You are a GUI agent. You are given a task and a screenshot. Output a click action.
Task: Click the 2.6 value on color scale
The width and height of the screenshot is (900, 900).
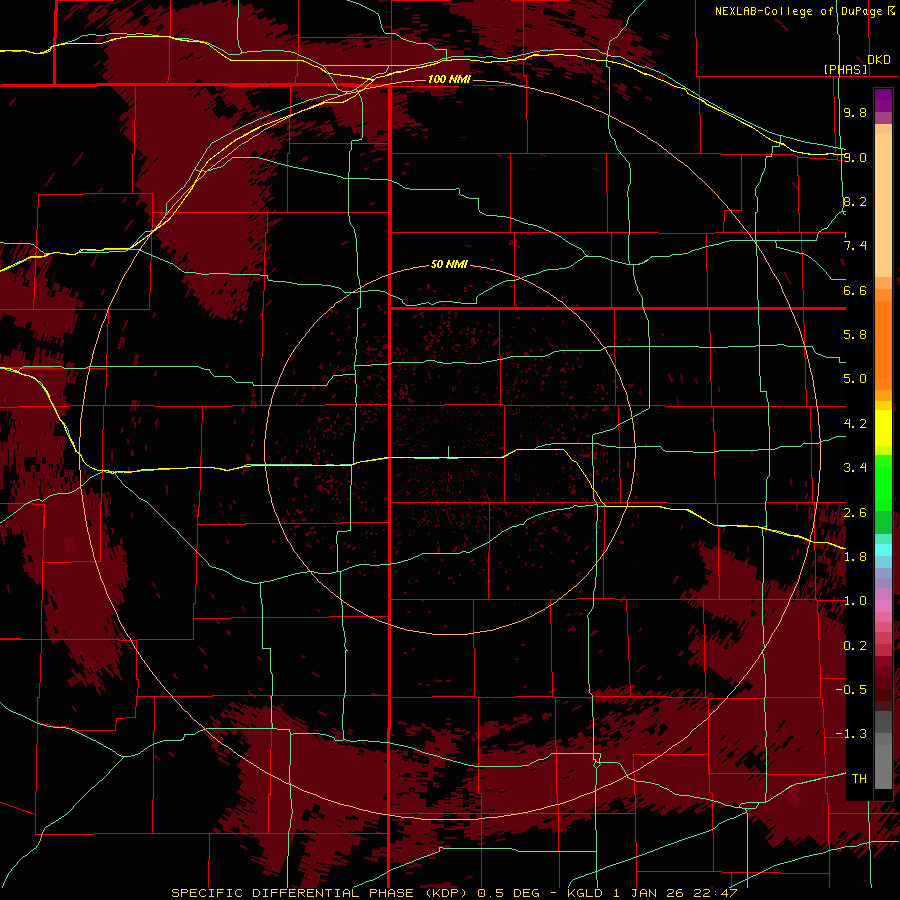(855, 513)
